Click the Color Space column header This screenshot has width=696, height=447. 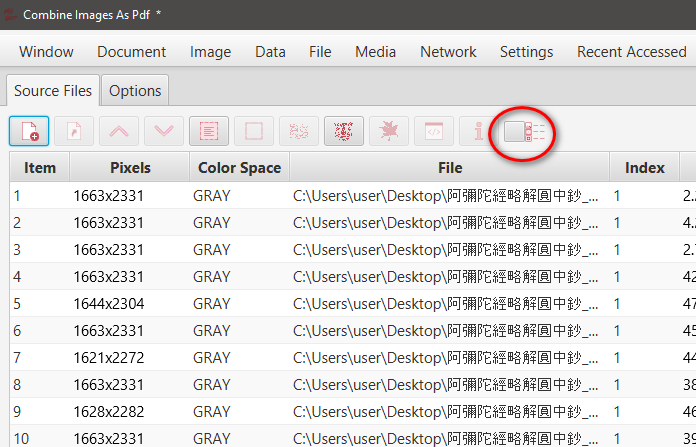pyautogui.click(x=239, y=168)
